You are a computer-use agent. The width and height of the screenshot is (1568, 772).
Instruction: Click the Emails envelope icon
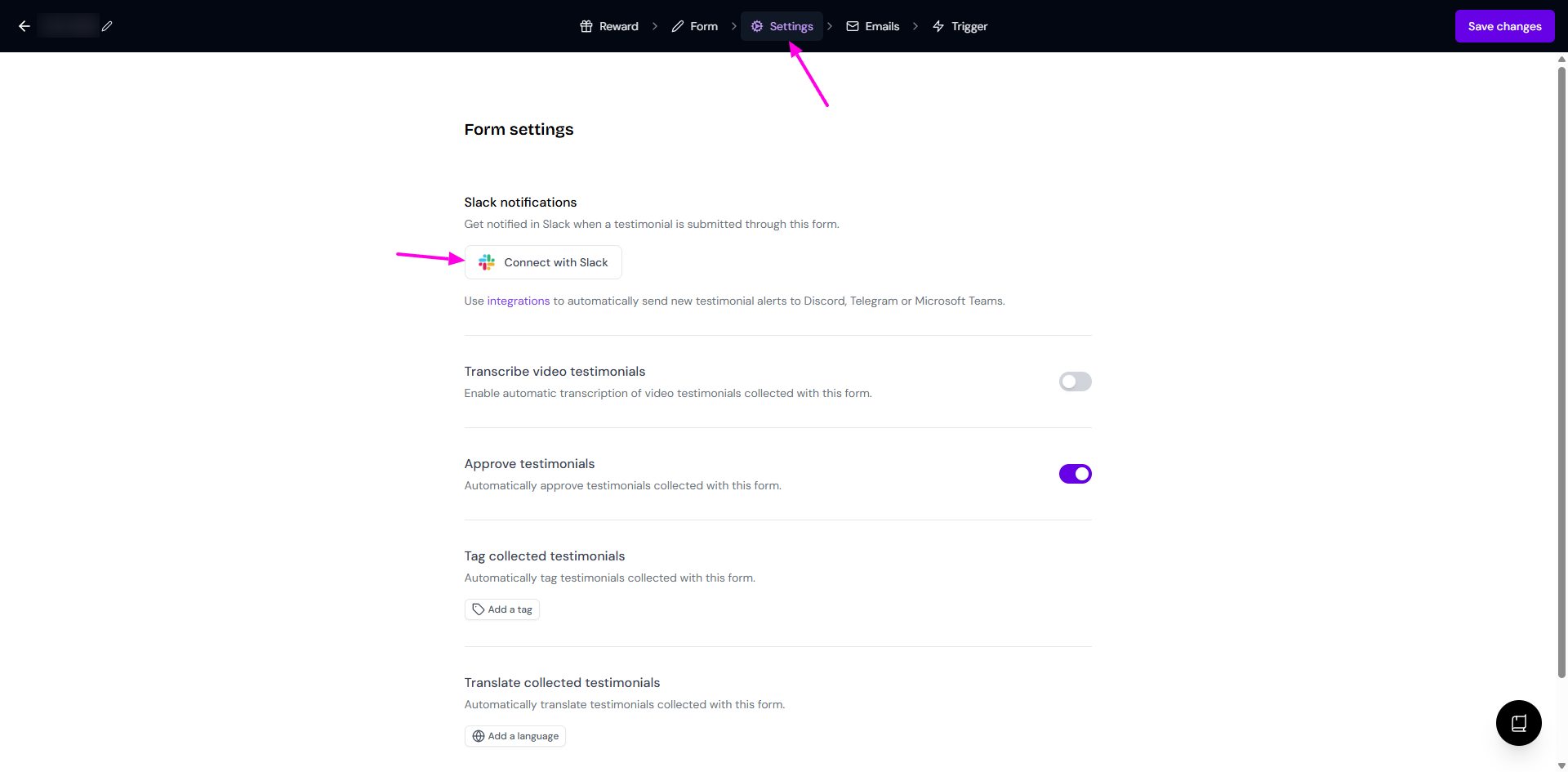[x=853, y=26]
